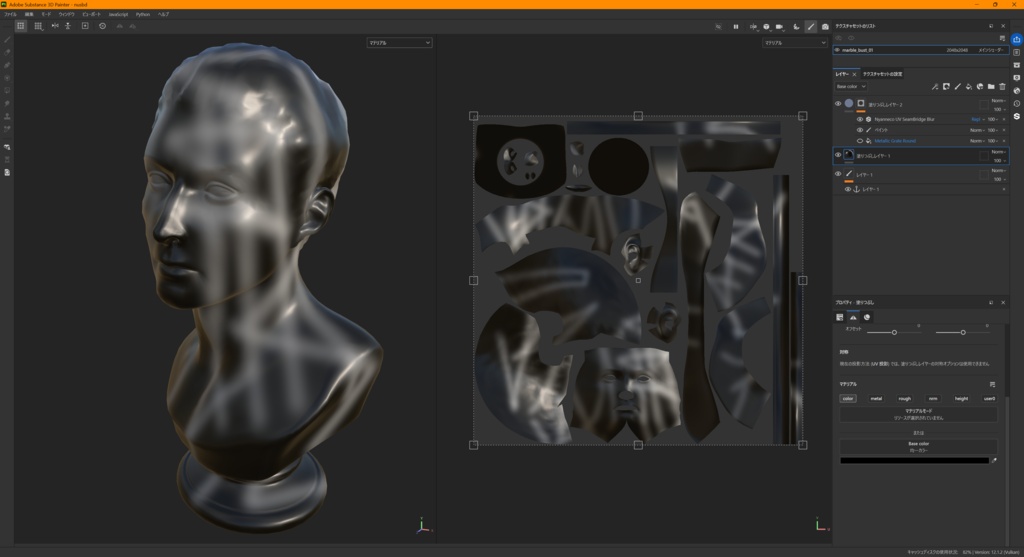The width and height of the screenshot is (1024, 557).
Task: Click the Base color uniform color button
Action: [918, 447]
